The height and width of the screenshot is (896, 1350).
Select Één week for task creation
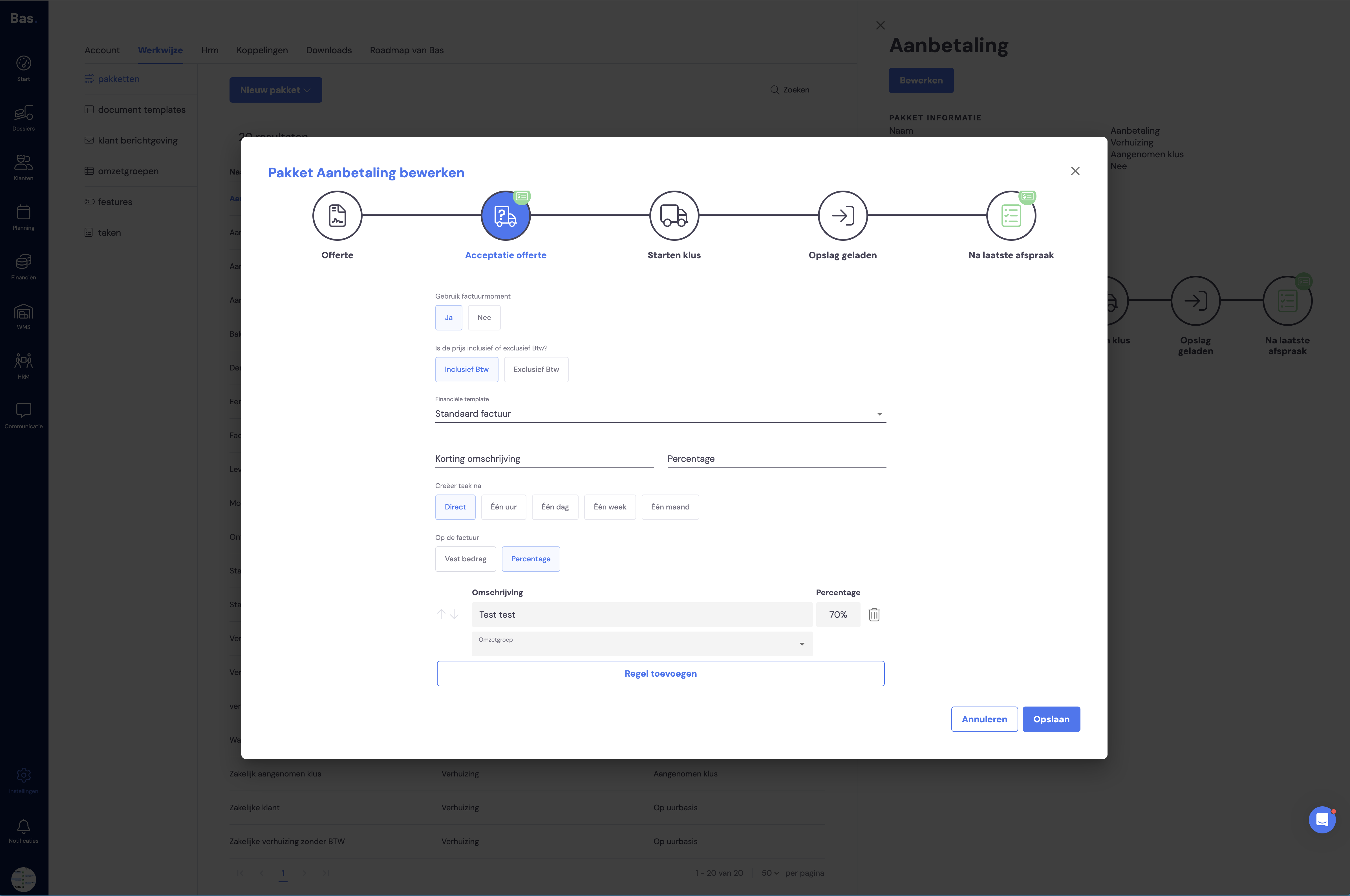(610, 507)
